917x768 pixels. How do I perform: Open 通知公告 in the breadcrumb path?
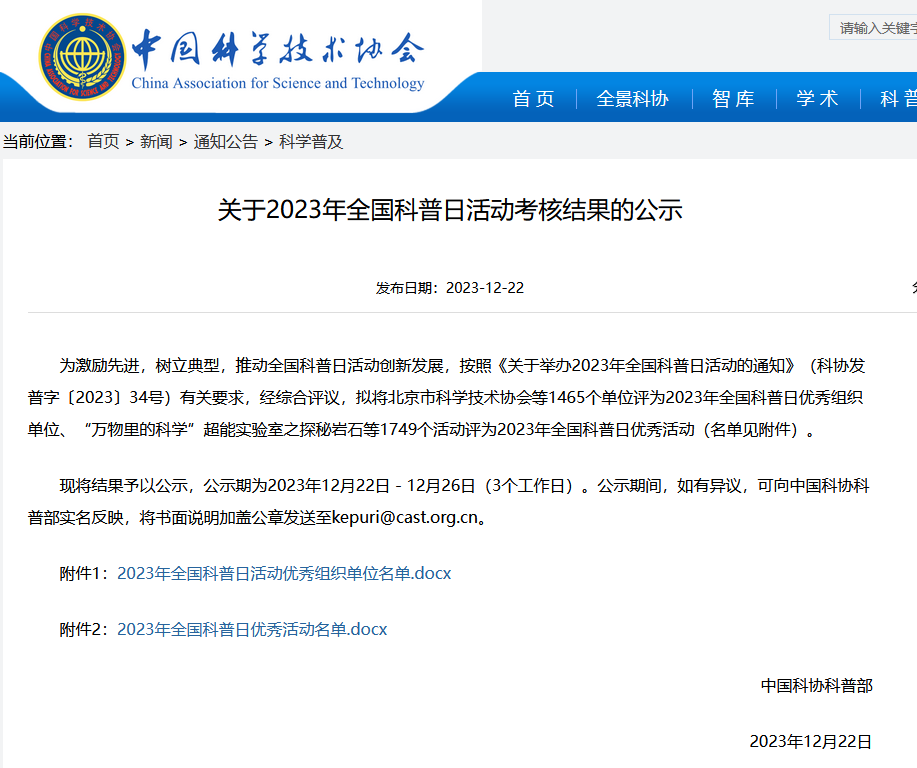tap(225, 142)
